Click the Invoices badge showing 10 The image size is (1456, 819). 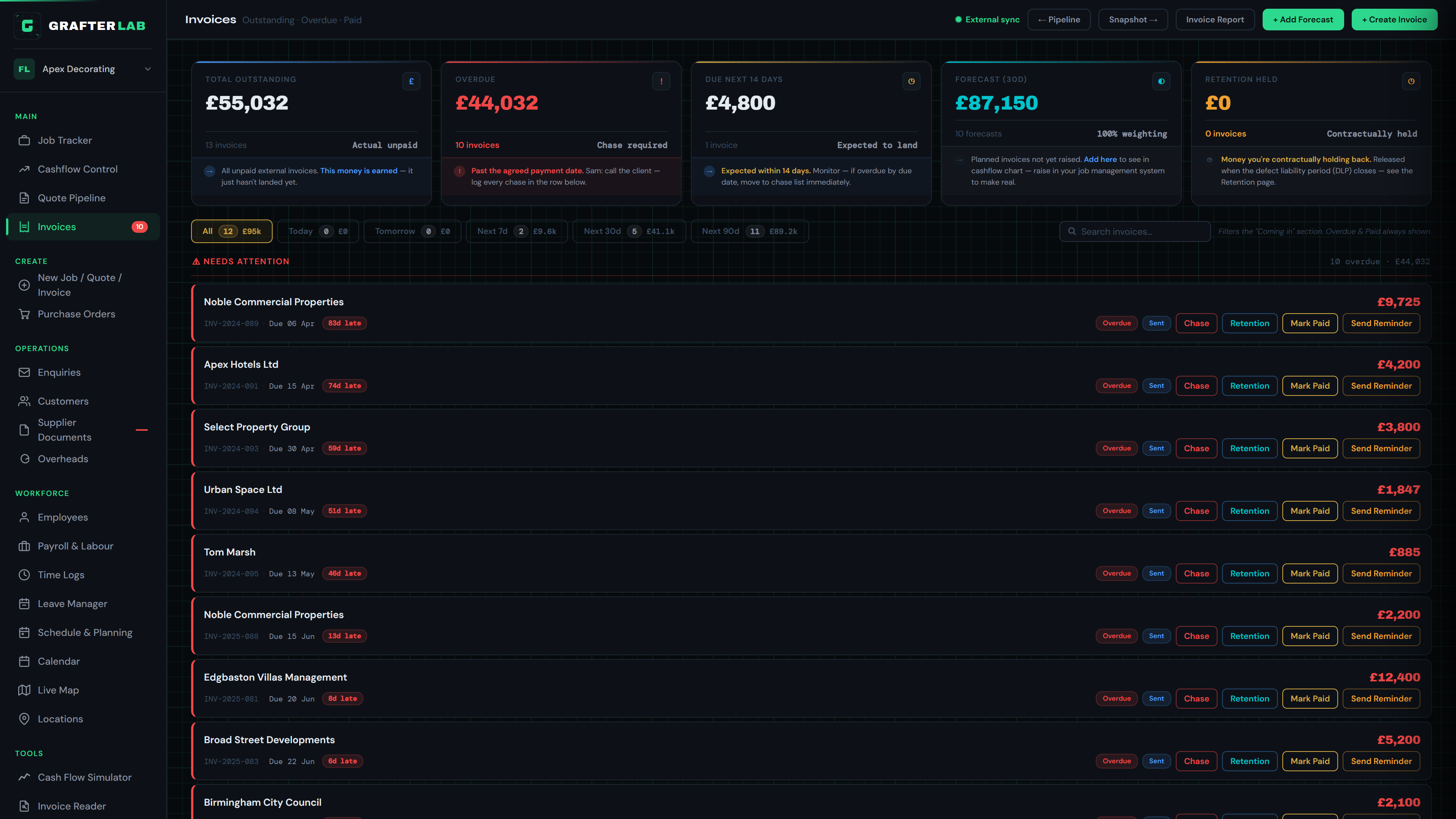pos(140,227)
